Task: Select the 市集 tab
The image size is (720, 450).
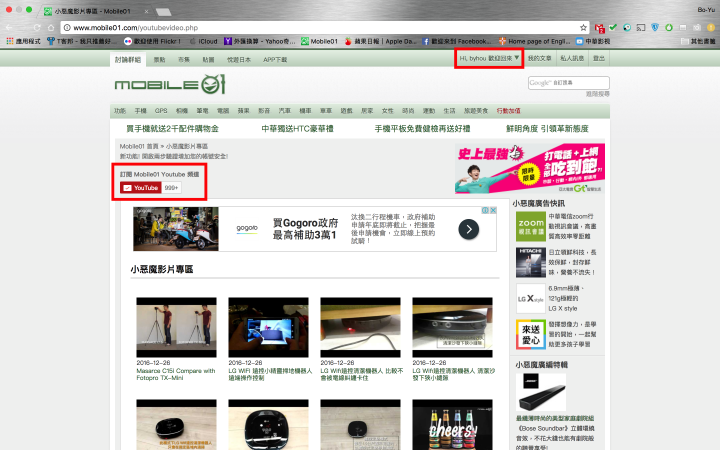Action: [x=184, y=60]
